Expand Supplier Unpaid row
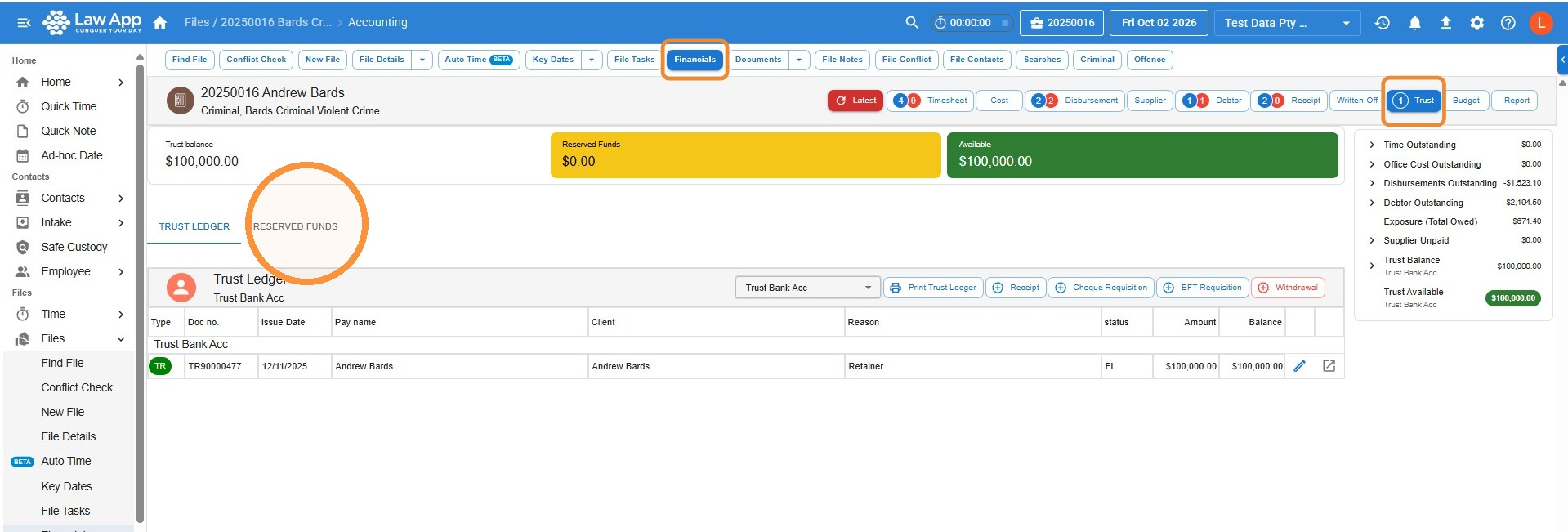Viewport: 1568px width, 532px height. click(x=1372, y=240)
